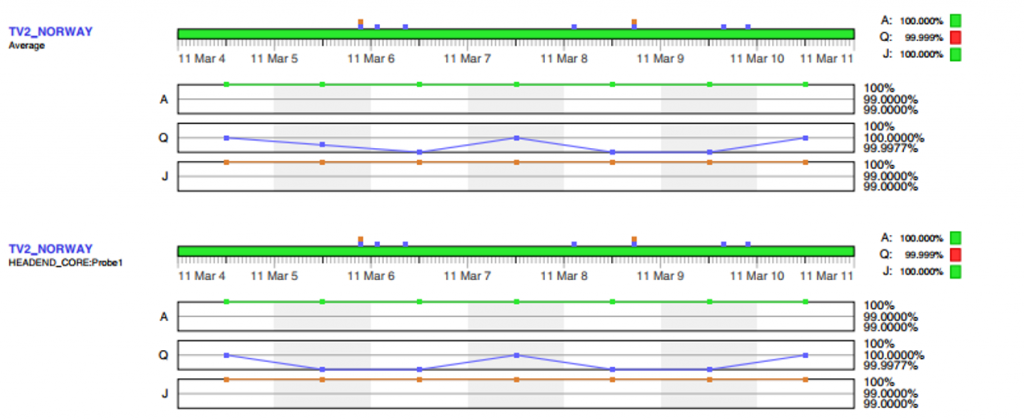Select green A status square for Probe1
Image resolution: width=1024 pixels, height=420 pixels.
click(955, 237)
